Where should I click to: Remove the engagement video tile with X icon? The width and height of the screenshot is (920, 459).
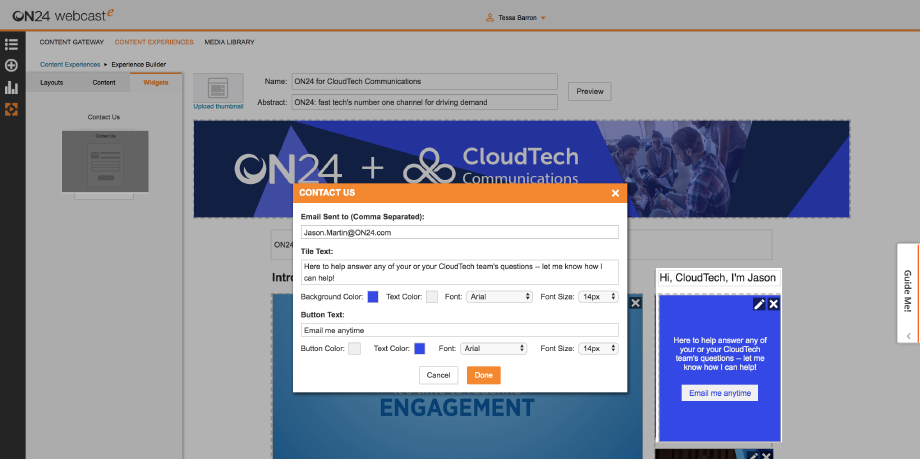(635, 302)
